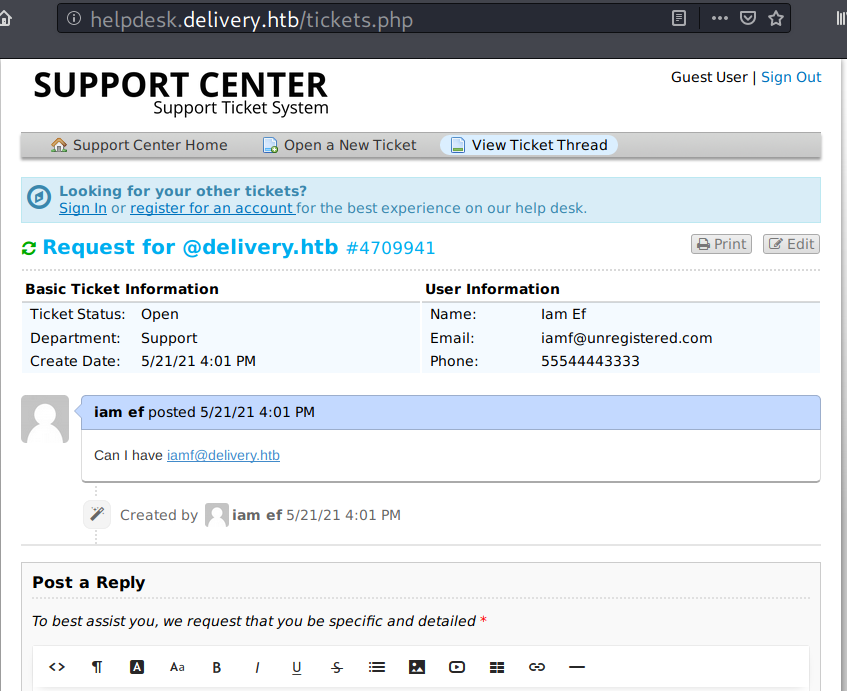Apply strikethrough formatting in reply editor
Screen dimensions: 847x691
[337, 667]
